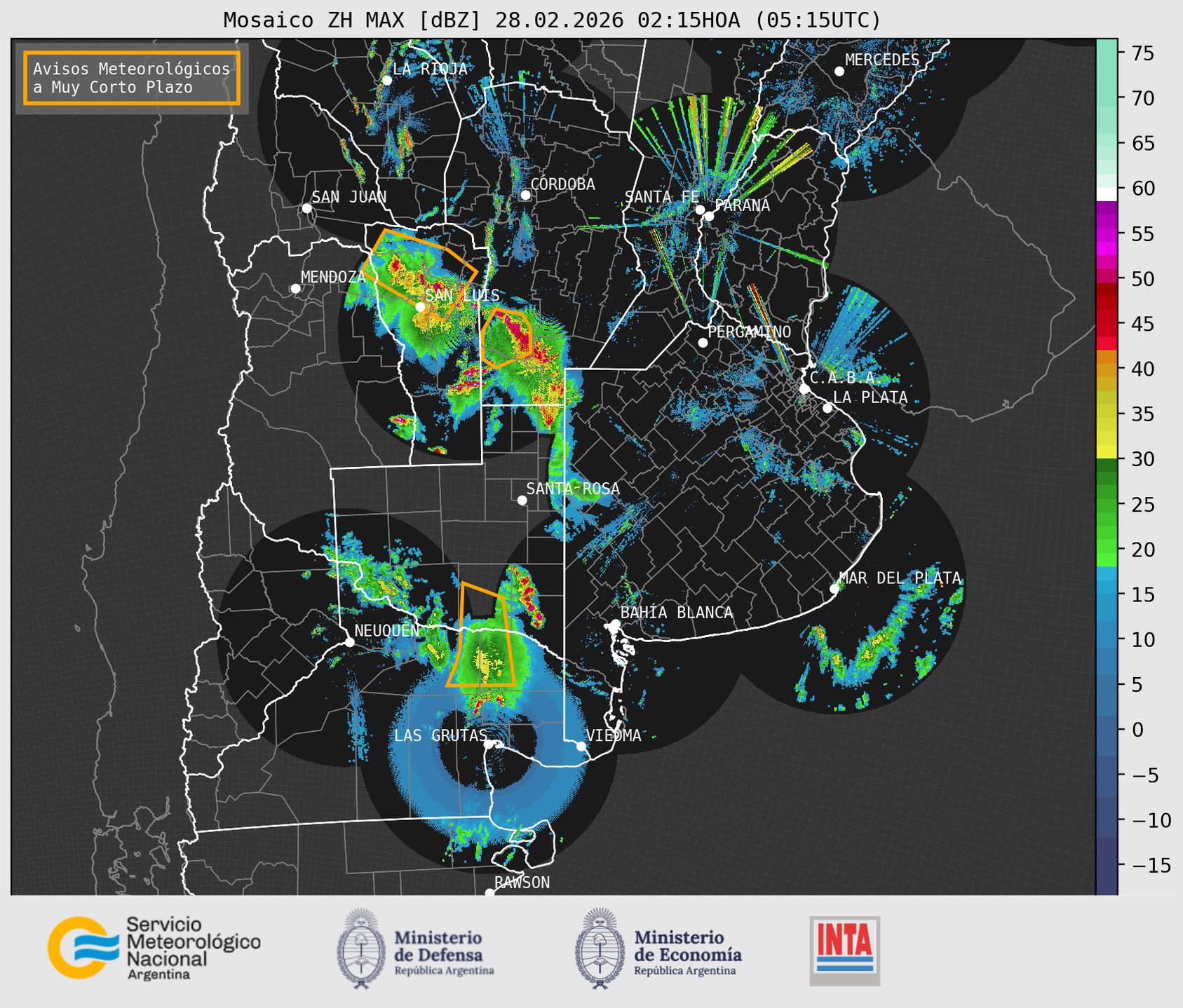Click the white dot marking VIEDMA

pyautogui.click(x=581, y=746)
